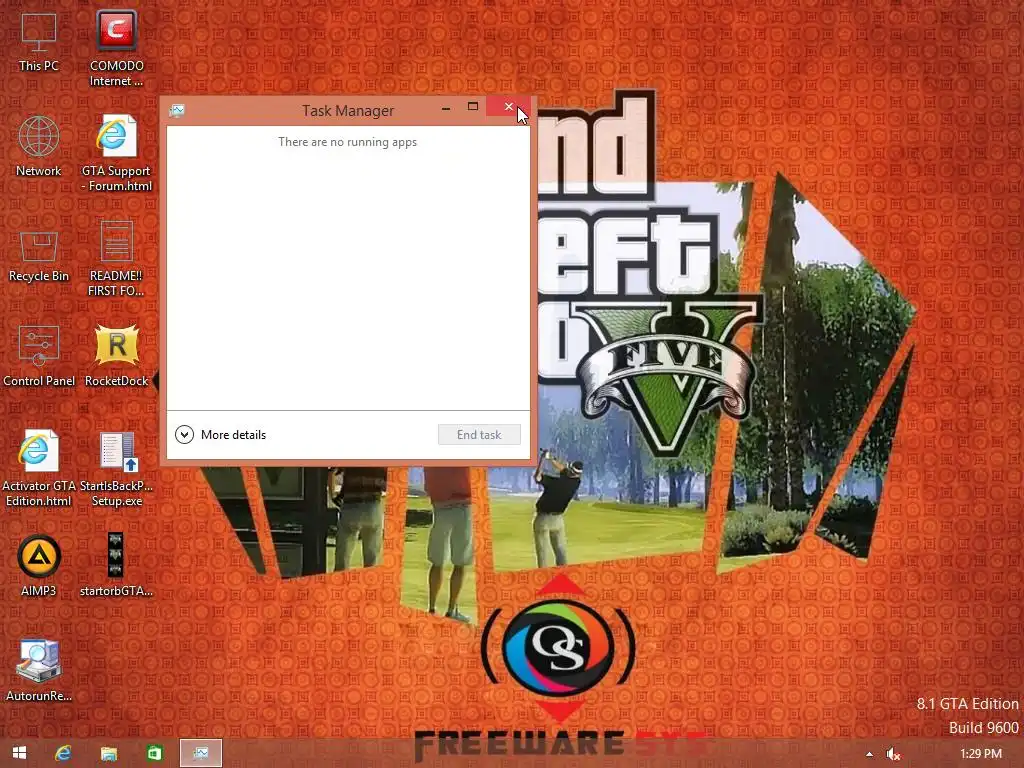Open GTA Support Forum.html file
1024x768 pixels.
[x=116, y=153]
